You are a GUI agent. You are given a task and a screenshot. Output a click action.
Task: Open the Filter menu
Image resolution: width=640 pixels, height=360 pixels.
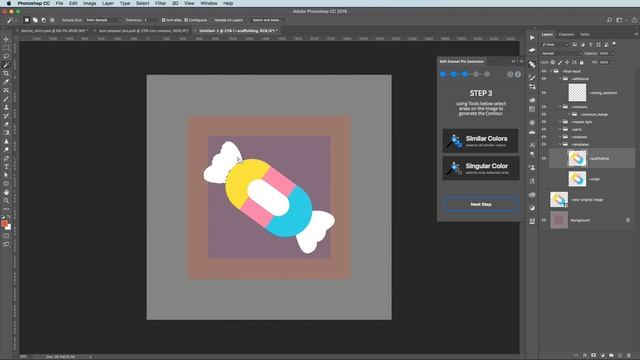(x=160, y=3)
